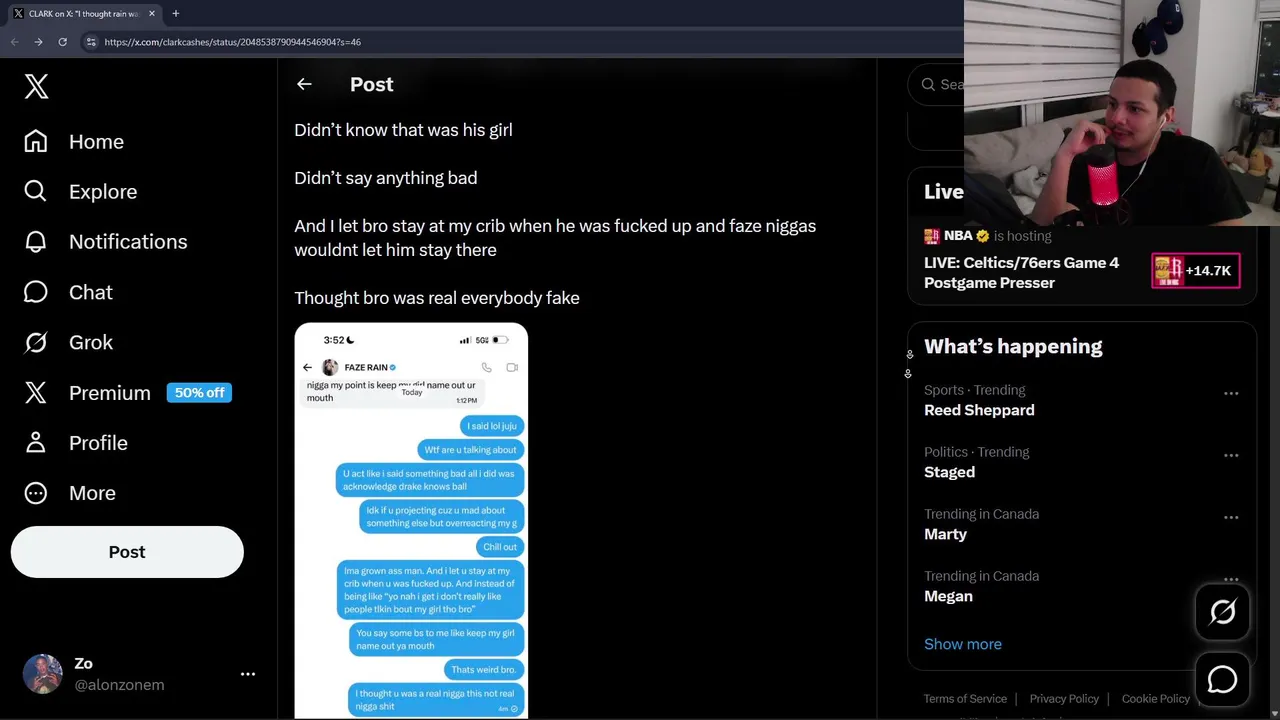
Task: Open the floating chat messages button
Action: [1222, 680]
